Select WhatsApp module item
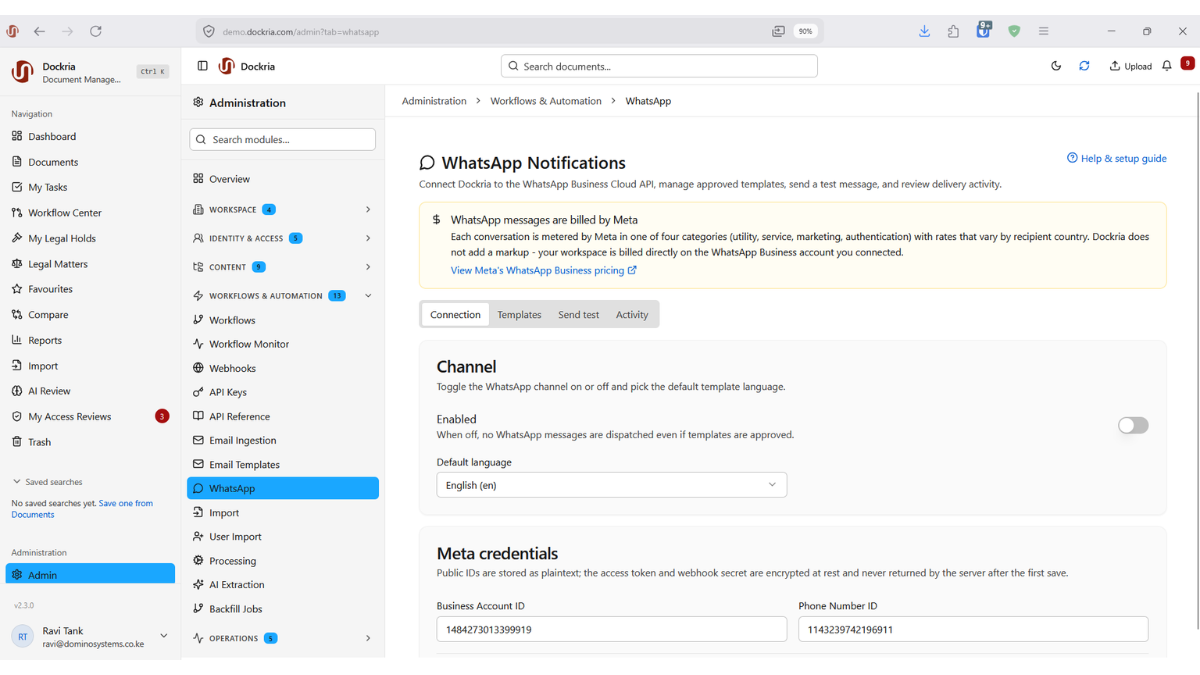The image size is (1200, 675). [283, 488]
